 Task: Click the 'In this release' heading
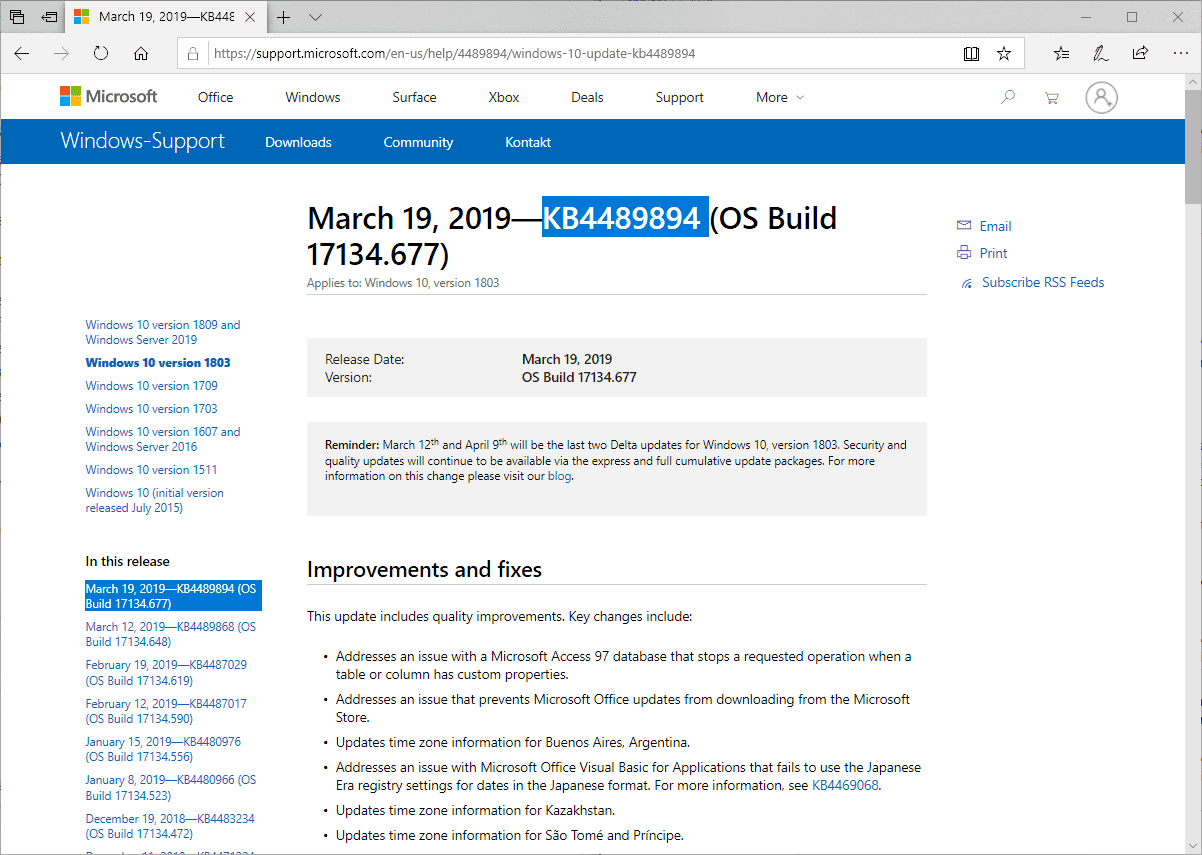pyautogui.click(x=127, y=561)
